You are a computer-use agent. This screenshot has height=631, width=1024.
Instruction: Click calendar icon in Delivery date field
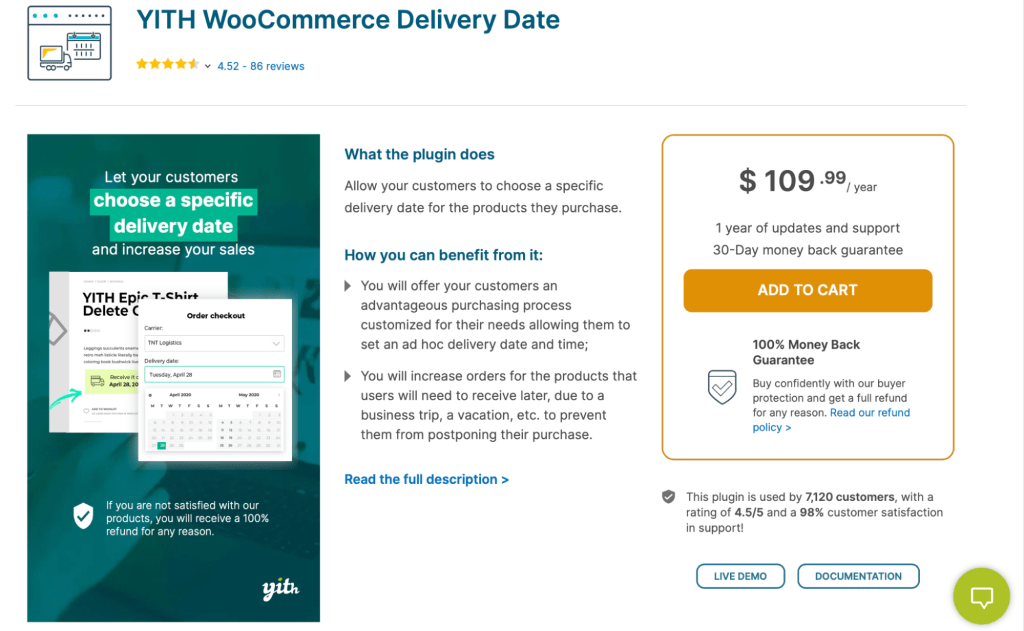click(x=277, y=375)
